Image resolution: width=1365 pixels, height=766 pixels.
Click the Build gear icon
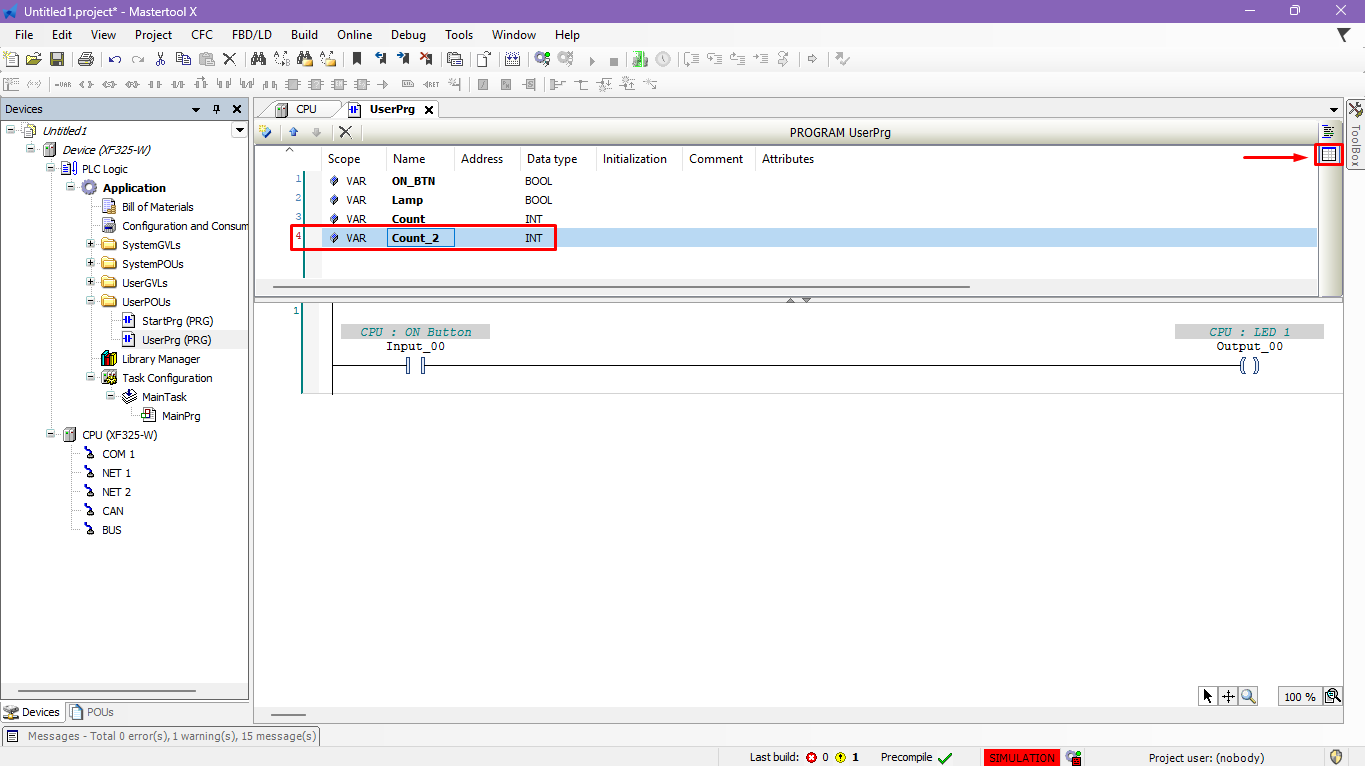tap(542, 60)
